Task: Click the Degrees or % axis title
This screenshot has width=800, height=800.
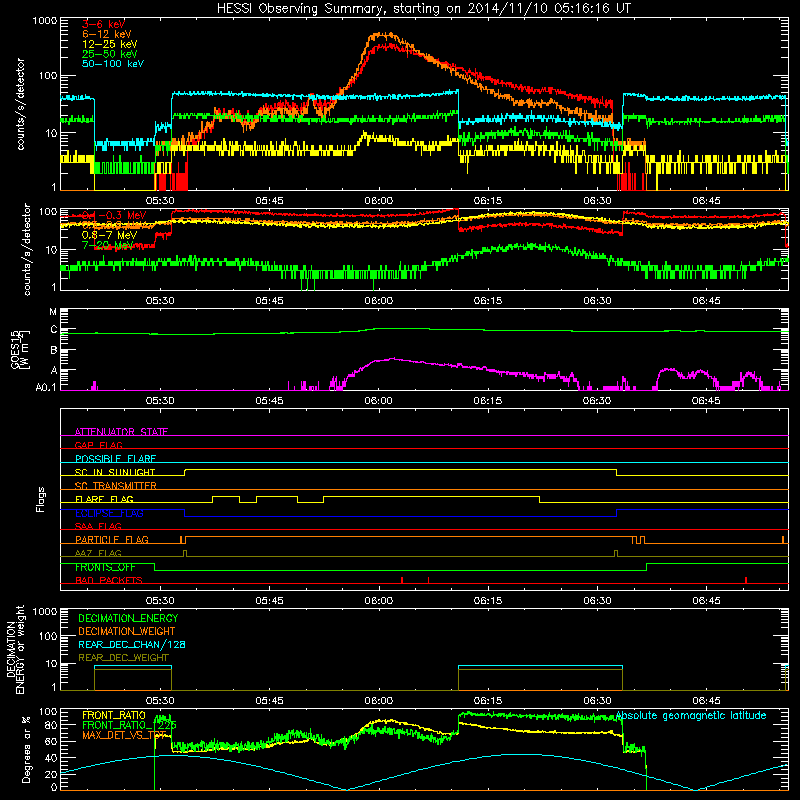Action: pyautogui.click(x=26, y=749)
